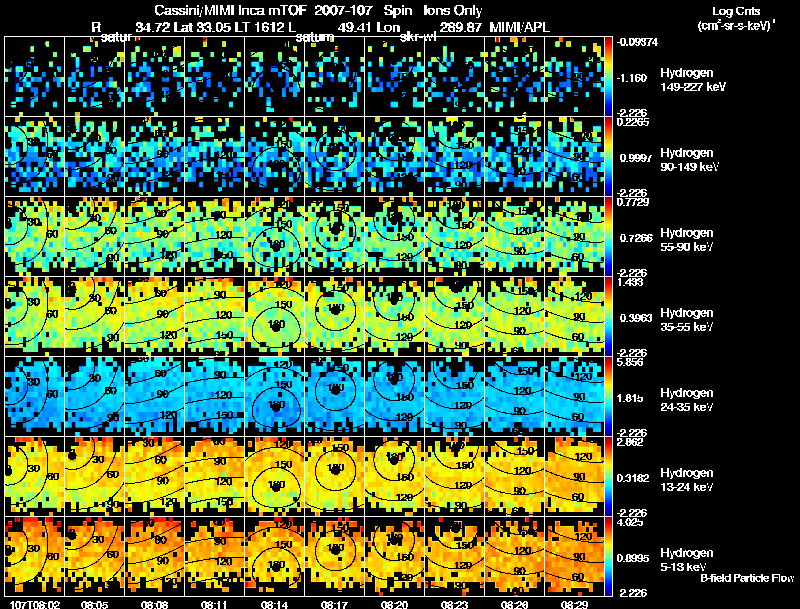Viewport: 800px width, 609px height.
Task: Click the 107T08:02 time label
Action: tap(35, 604)
